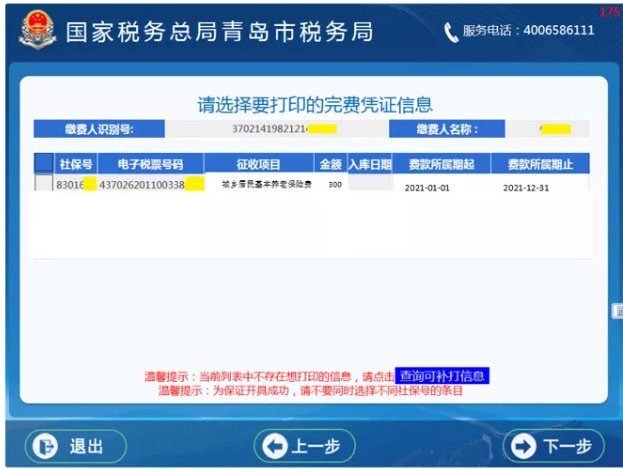Image resolution: width=623 pixels, height=469 pixels.
Task: Toggle the select-all checkbox in table header
Action: (44, 163)
